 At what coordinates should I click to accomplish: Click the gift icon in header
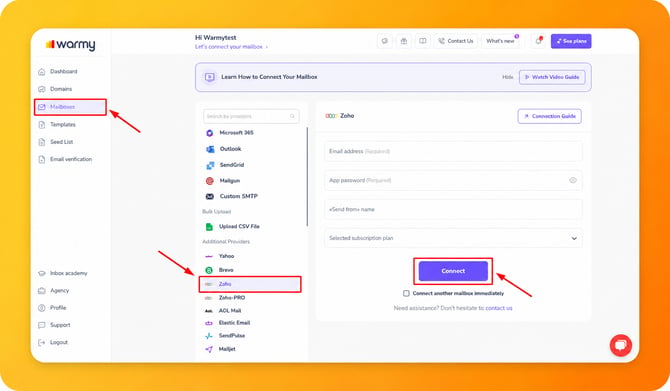coord(404,41)
